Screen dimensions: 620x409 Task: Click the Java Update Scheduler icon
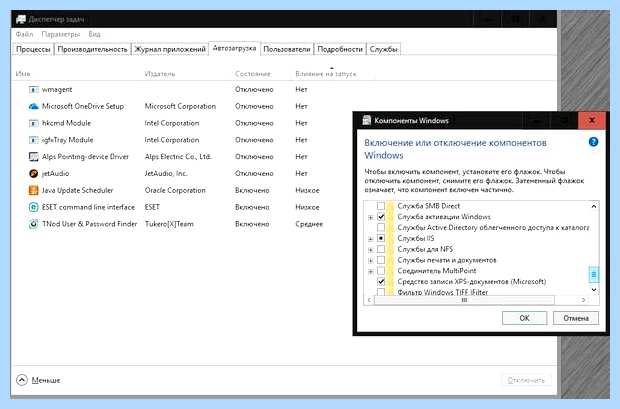(x=34, y=190)
